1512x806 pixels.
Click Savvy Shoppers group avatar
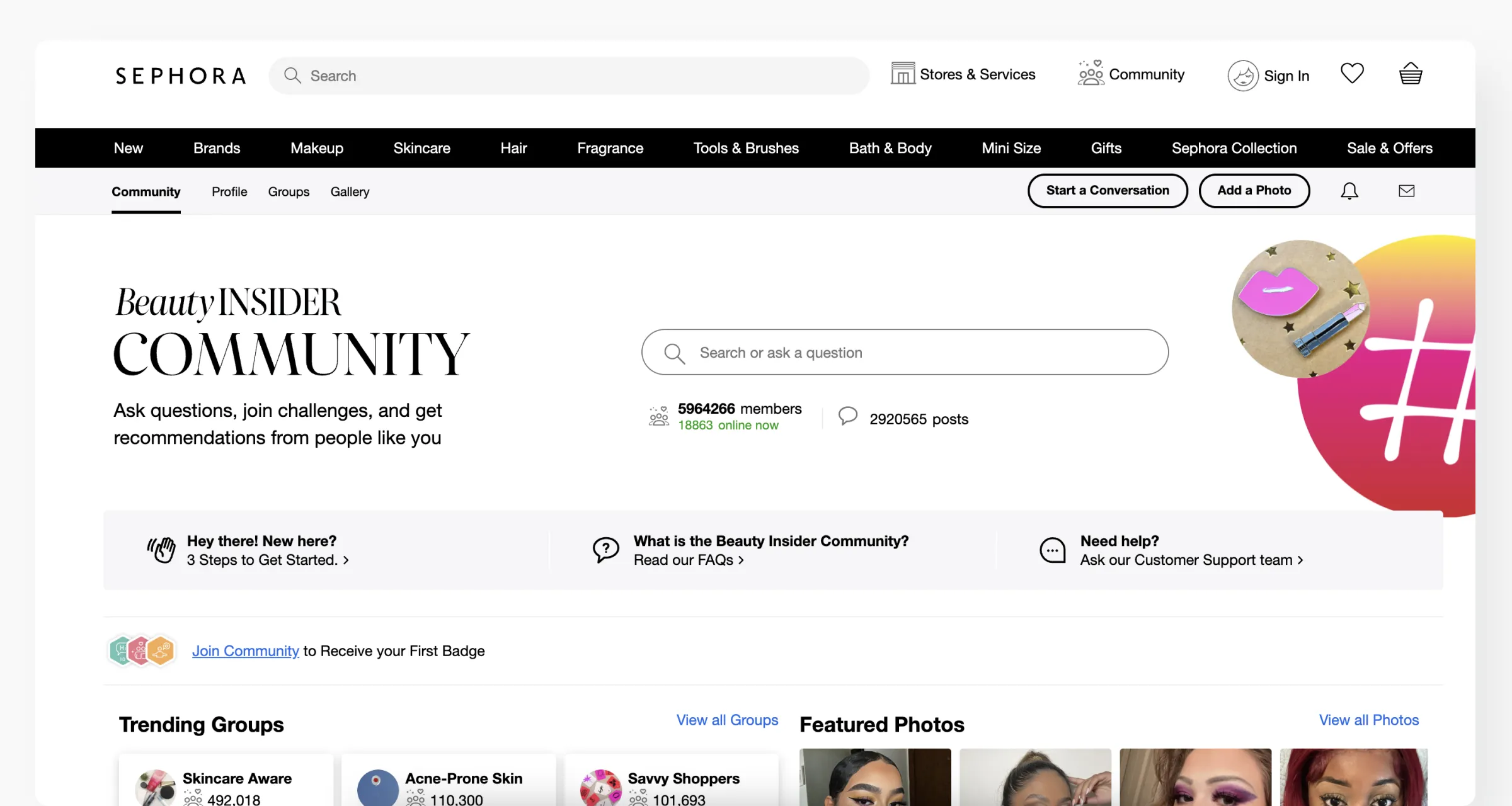[600, 787]
